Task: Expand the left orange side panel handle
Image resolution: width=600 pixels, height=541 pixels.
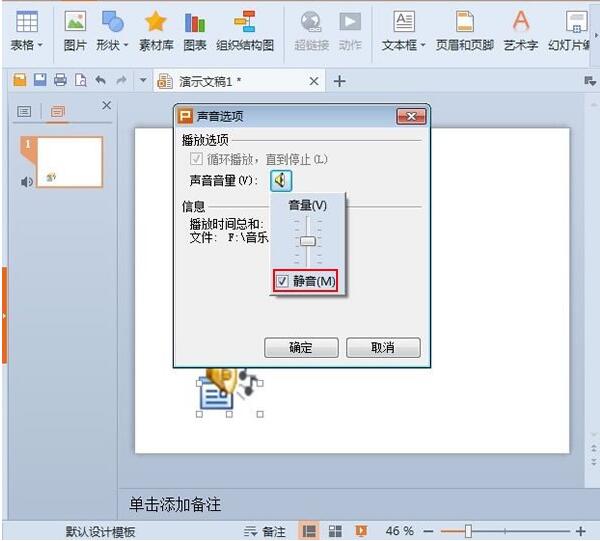Action: pos(4,315)
